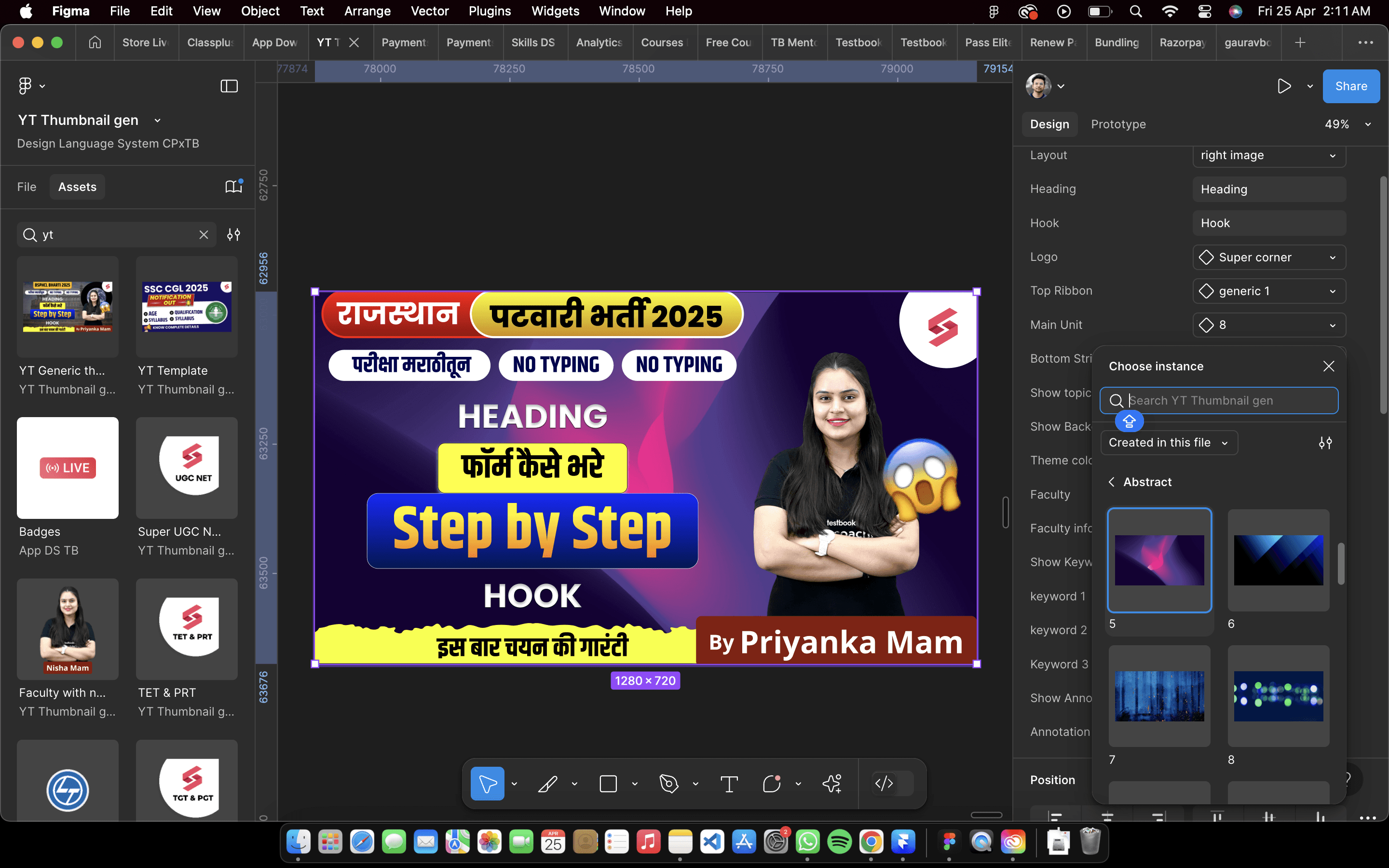Toggle the sidebar minimize panel icon
This screenshot has width=1389, height=868.
click(229, 86)
